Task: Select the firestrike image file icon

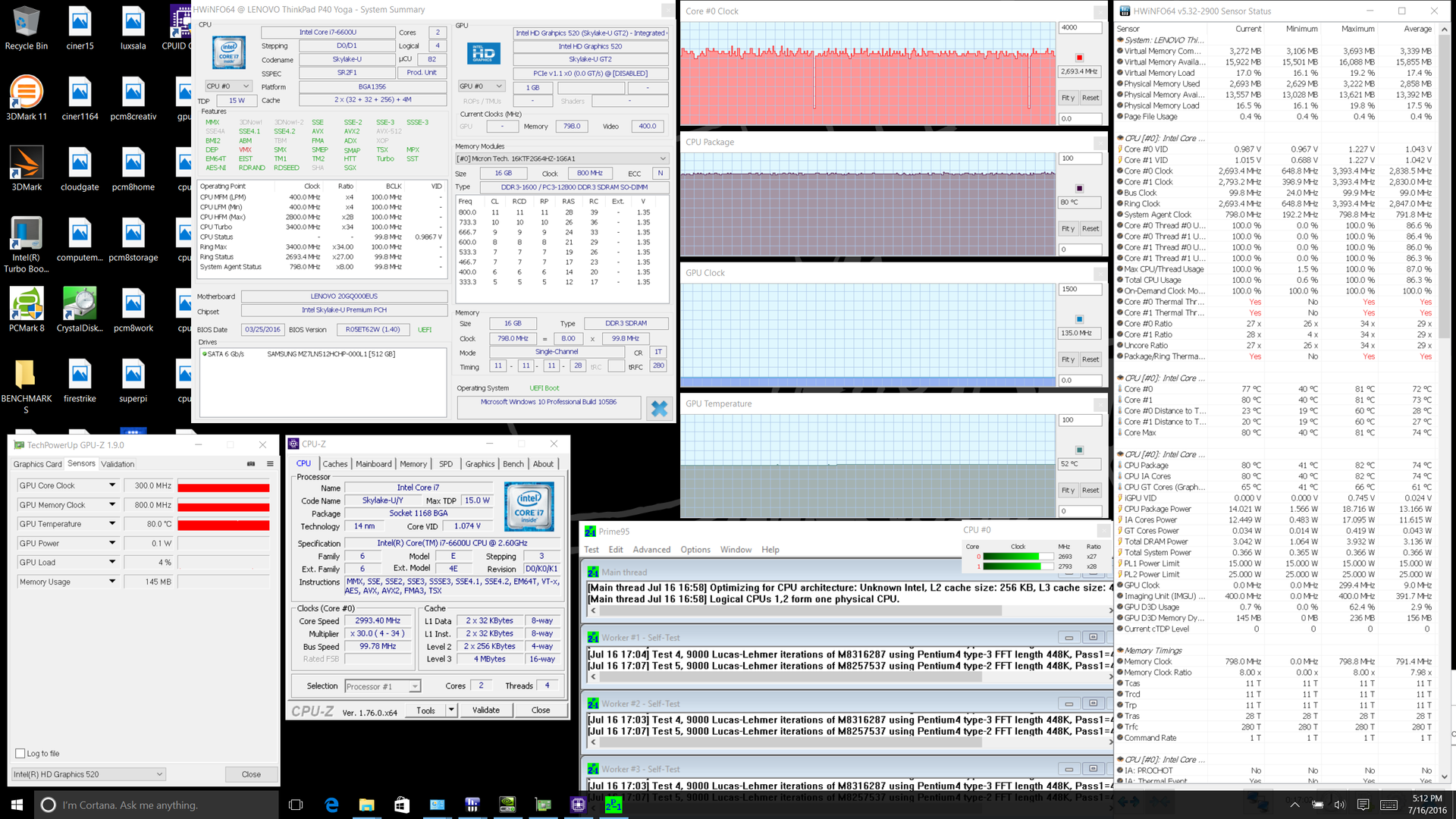Action: pos(80,380)
